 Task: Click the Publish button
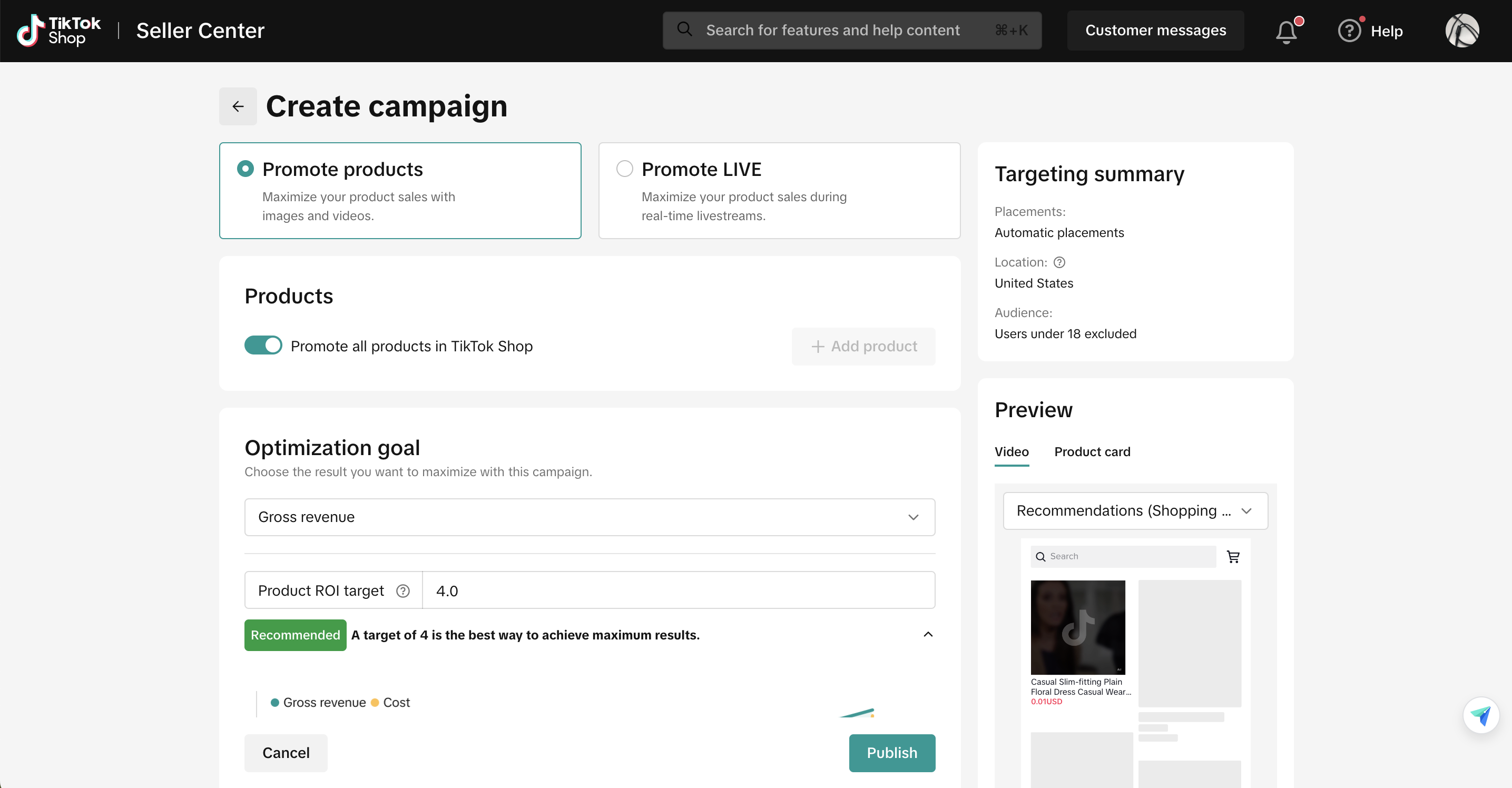(891, 753)
